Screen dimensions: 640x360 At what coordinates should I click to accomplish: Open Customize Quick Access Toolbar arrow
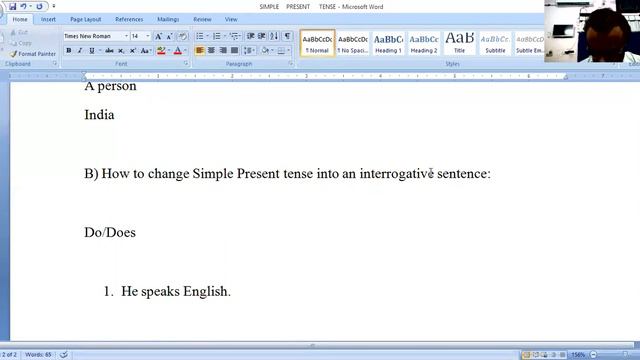pos(53,6)
